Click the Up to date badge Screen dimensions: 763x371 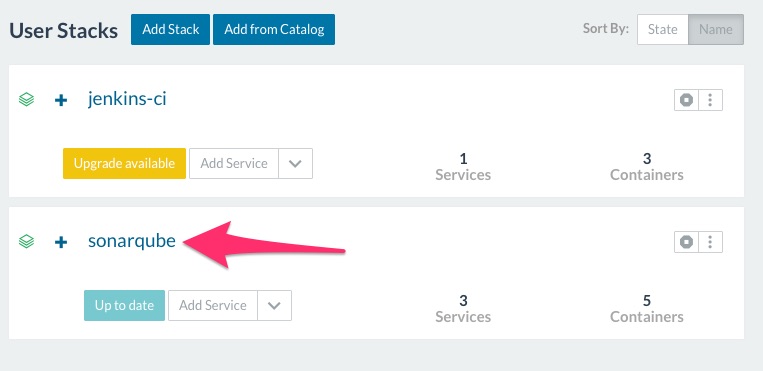pyautogui.click(x=125, y=305)
